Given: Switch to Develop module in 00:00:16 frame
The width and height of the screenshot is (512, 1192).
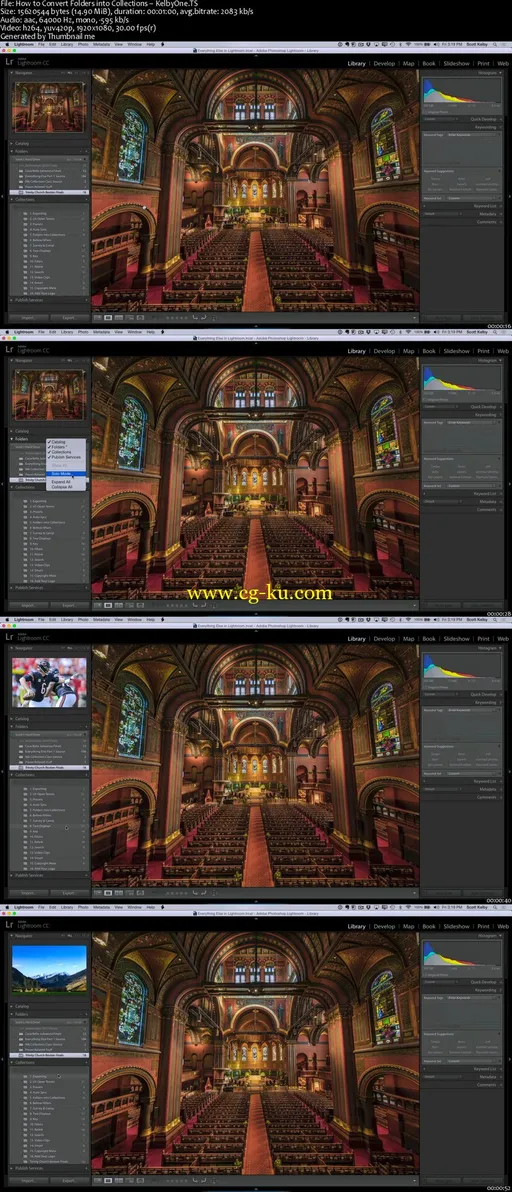Looking at the screenshot, I should [x=384, y=64].
